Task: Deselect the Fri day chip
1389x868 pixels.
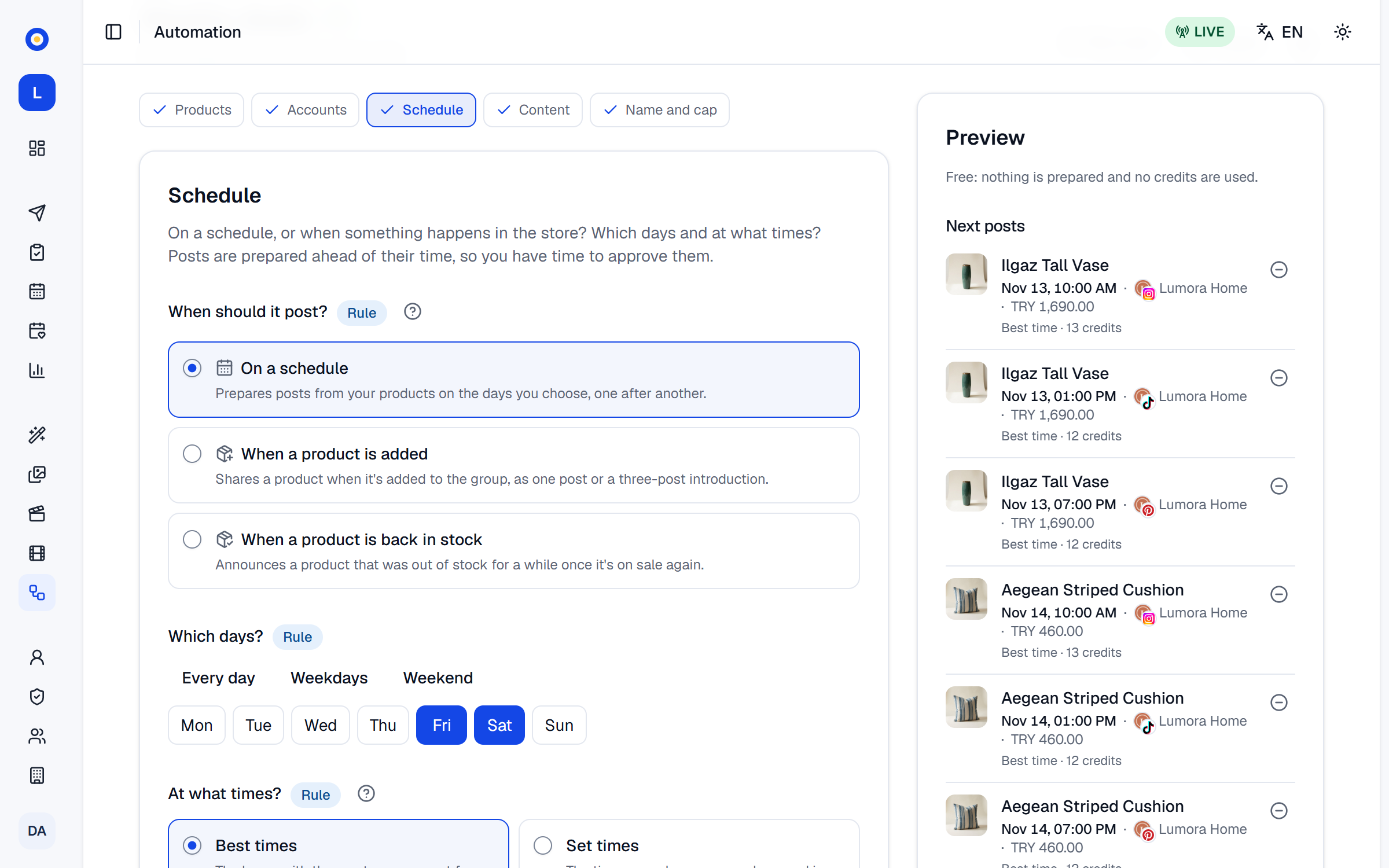Action: click(x=442, y=725)
